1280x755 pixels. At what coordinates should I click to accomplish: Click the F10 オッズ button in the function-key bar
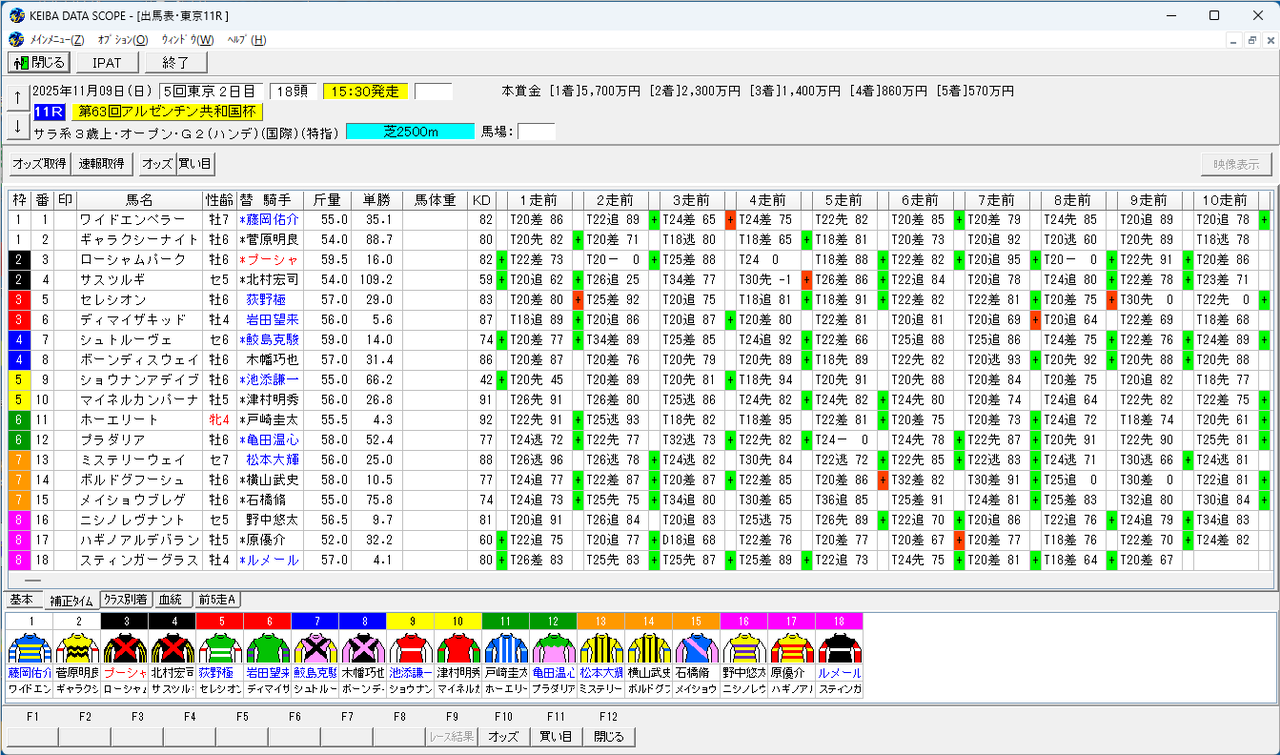502,737
